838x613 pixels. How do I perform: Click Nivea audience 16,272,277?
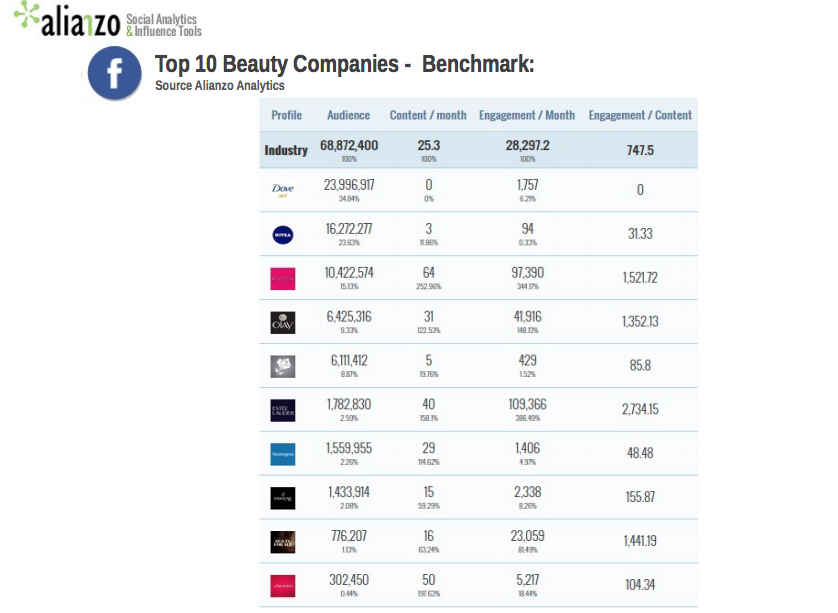(x=349, y=229)
